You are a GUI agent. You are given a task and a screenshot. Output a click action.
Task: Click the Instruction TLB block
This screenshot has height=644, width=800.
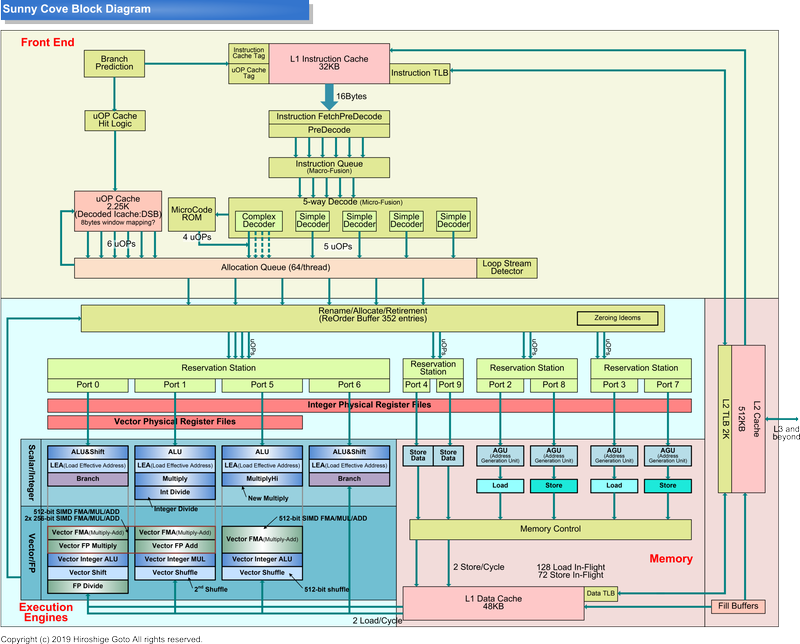(x=419, y=73)
